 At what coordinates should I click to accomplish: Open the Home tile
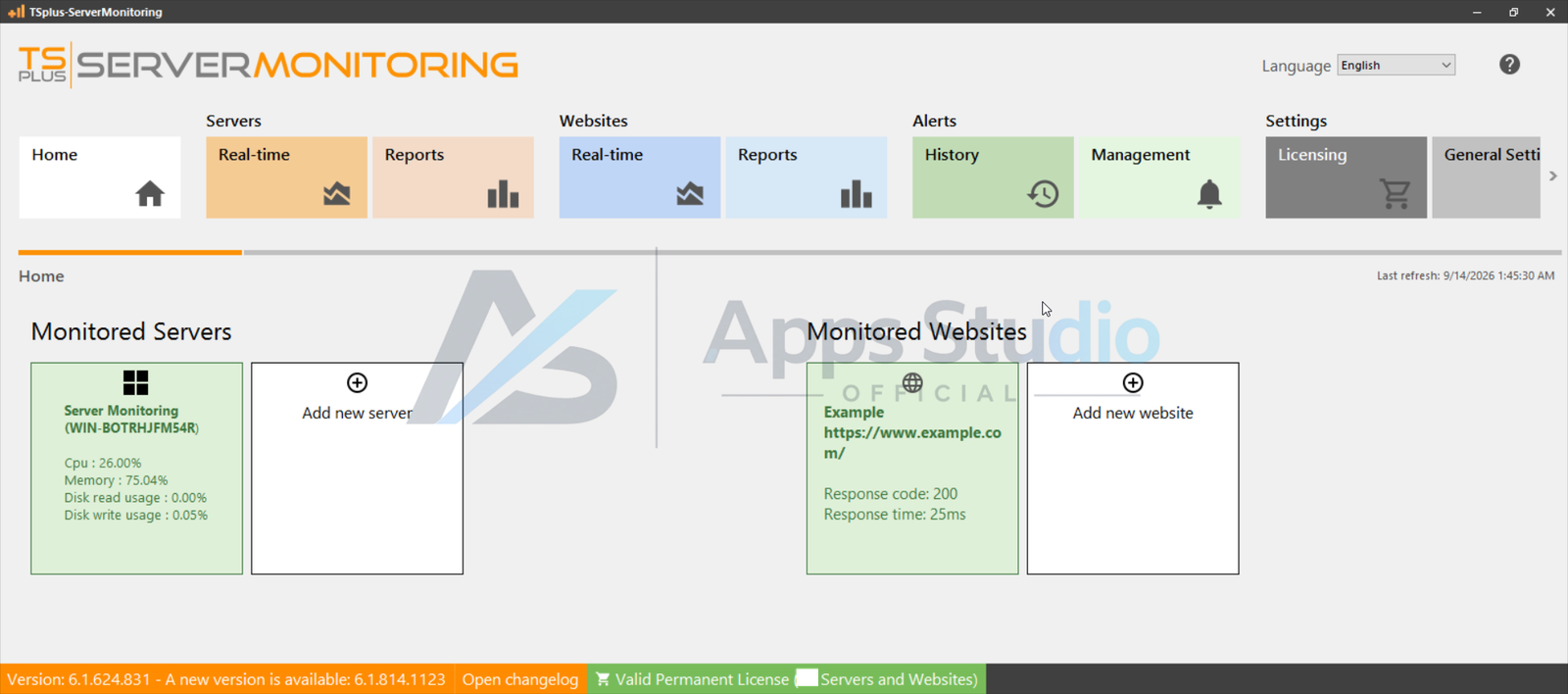[x=100, y=177]
